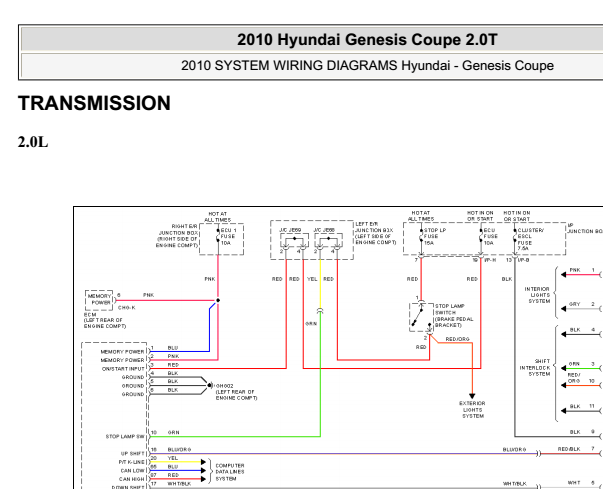603x489 pixels.
Task: Click the 'P/T K-LINE' pin label
Action: coord(132,462)
